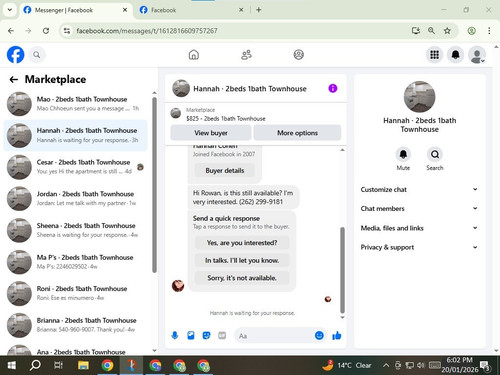Click the browser zoom magnifier icon
500x375 pixels.
(431, 31)
